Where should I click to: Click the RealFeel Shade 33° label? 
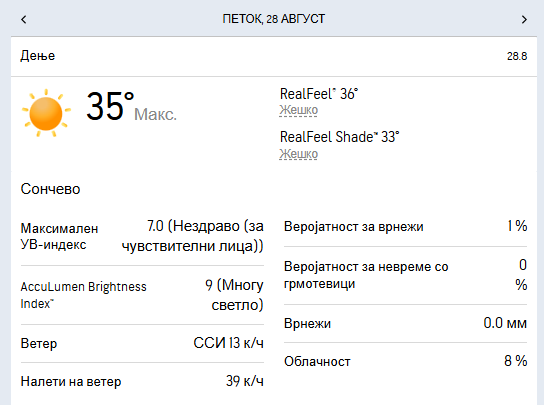tap(339, 137)
